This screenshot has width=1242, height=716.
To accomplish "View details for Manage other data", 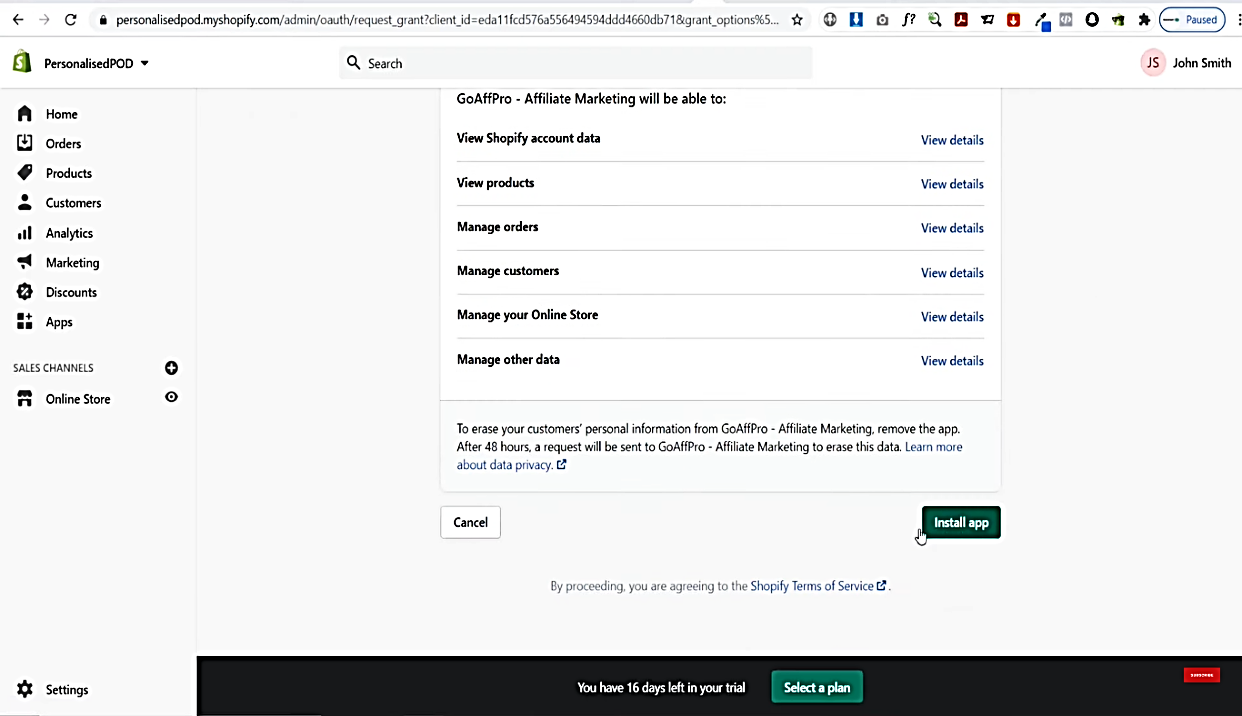I will tap(952, 361).
